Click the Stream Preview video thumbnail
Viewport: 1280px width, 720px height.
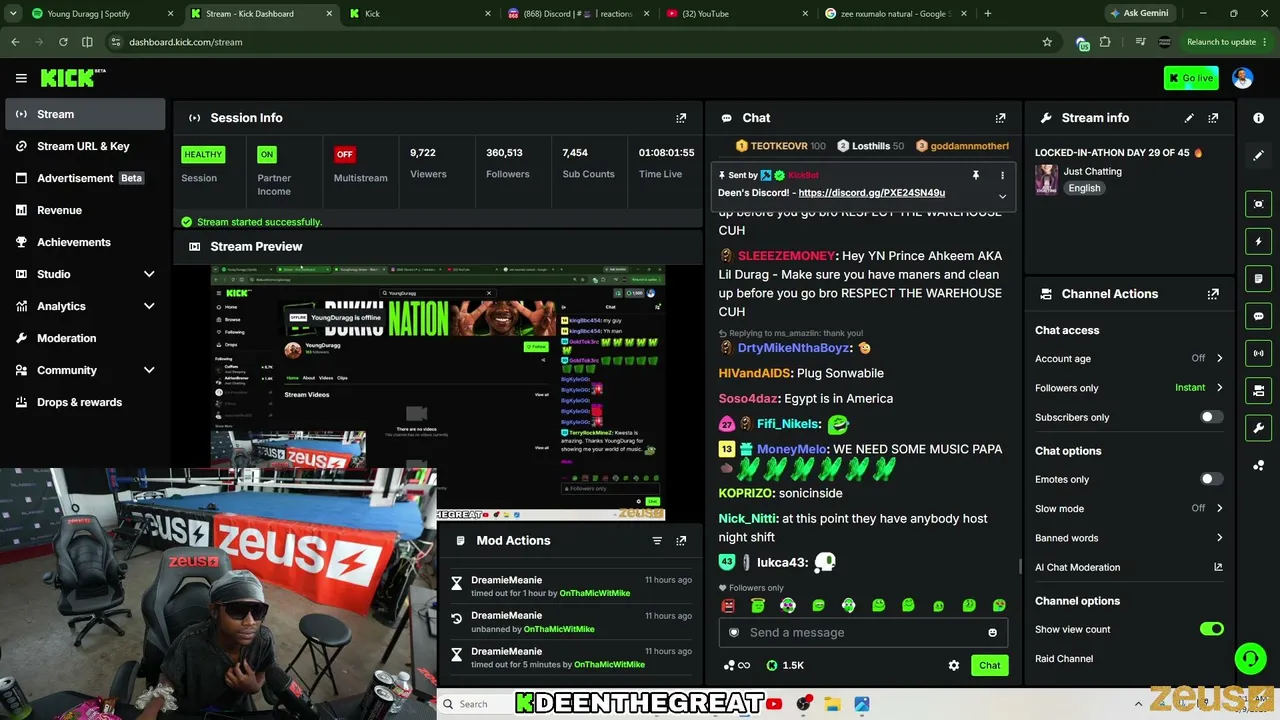coord(438,393)
